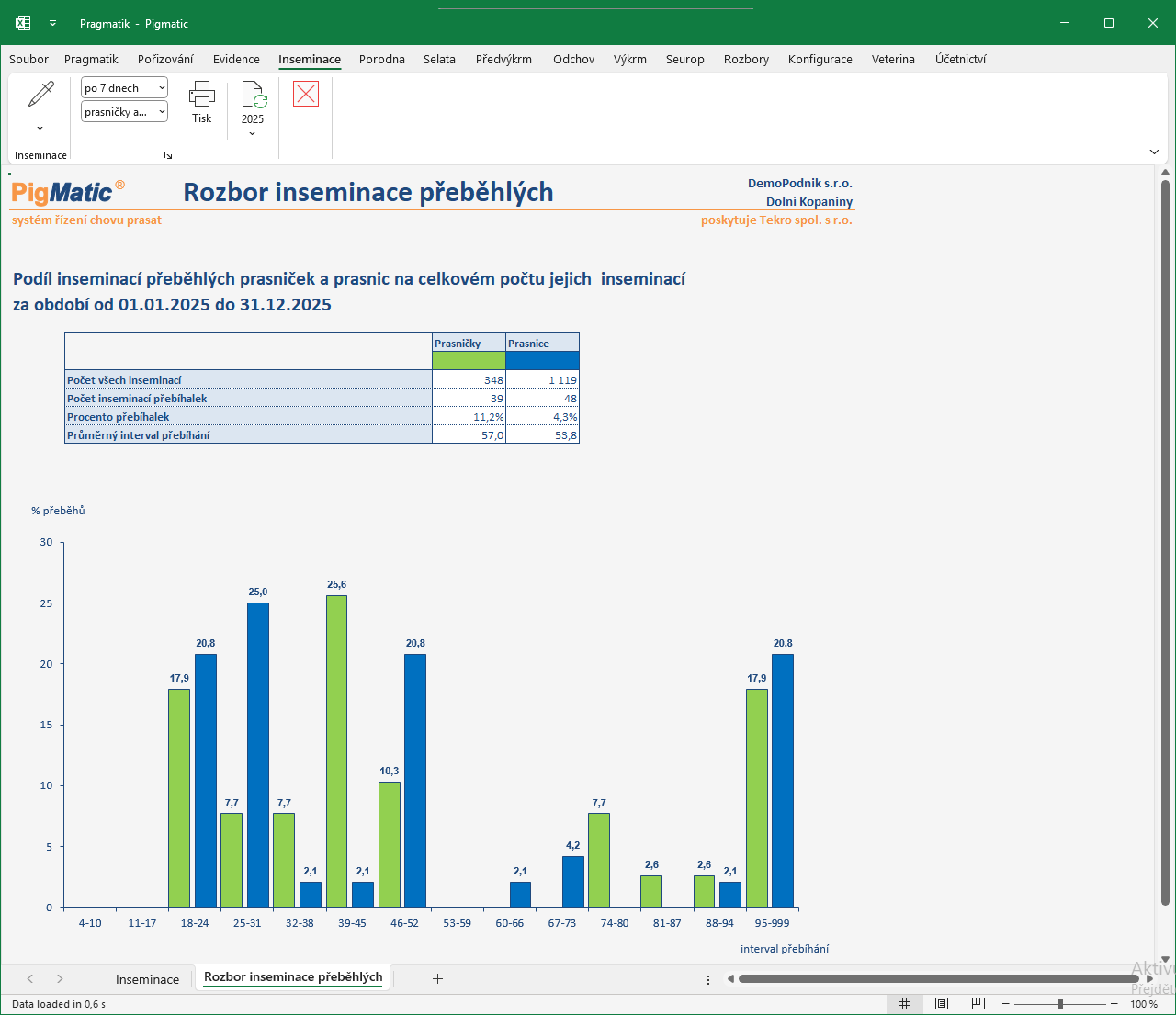1176x1015 pixels.
Task: Expand the 2025 year dropdown arrow
Action: [253, 134]
